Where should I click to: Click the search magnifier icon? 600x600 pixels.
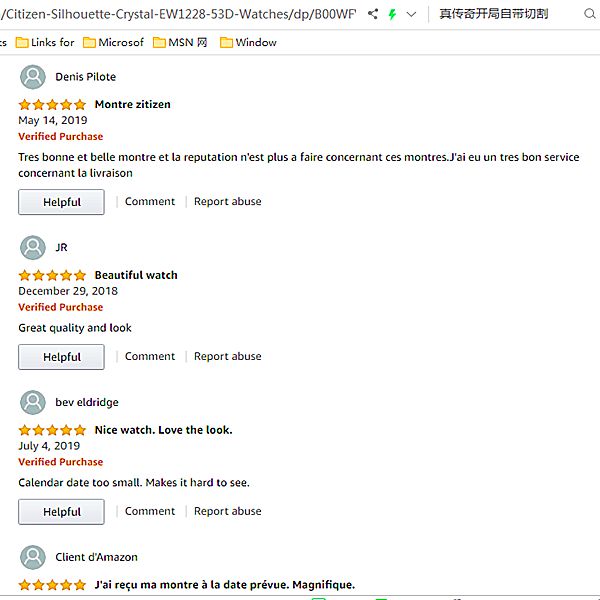click(x=587, y=14)
